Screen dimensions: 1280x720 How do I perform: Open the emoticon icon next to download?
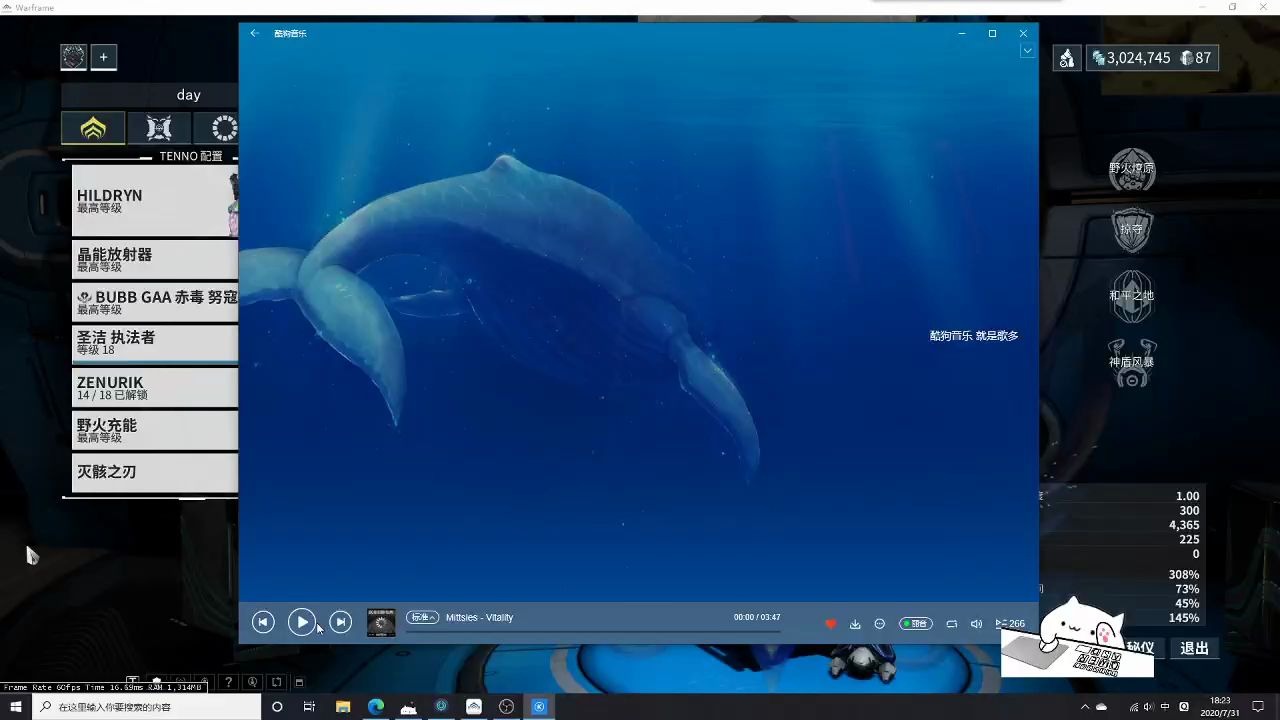[x=879, y=623]
